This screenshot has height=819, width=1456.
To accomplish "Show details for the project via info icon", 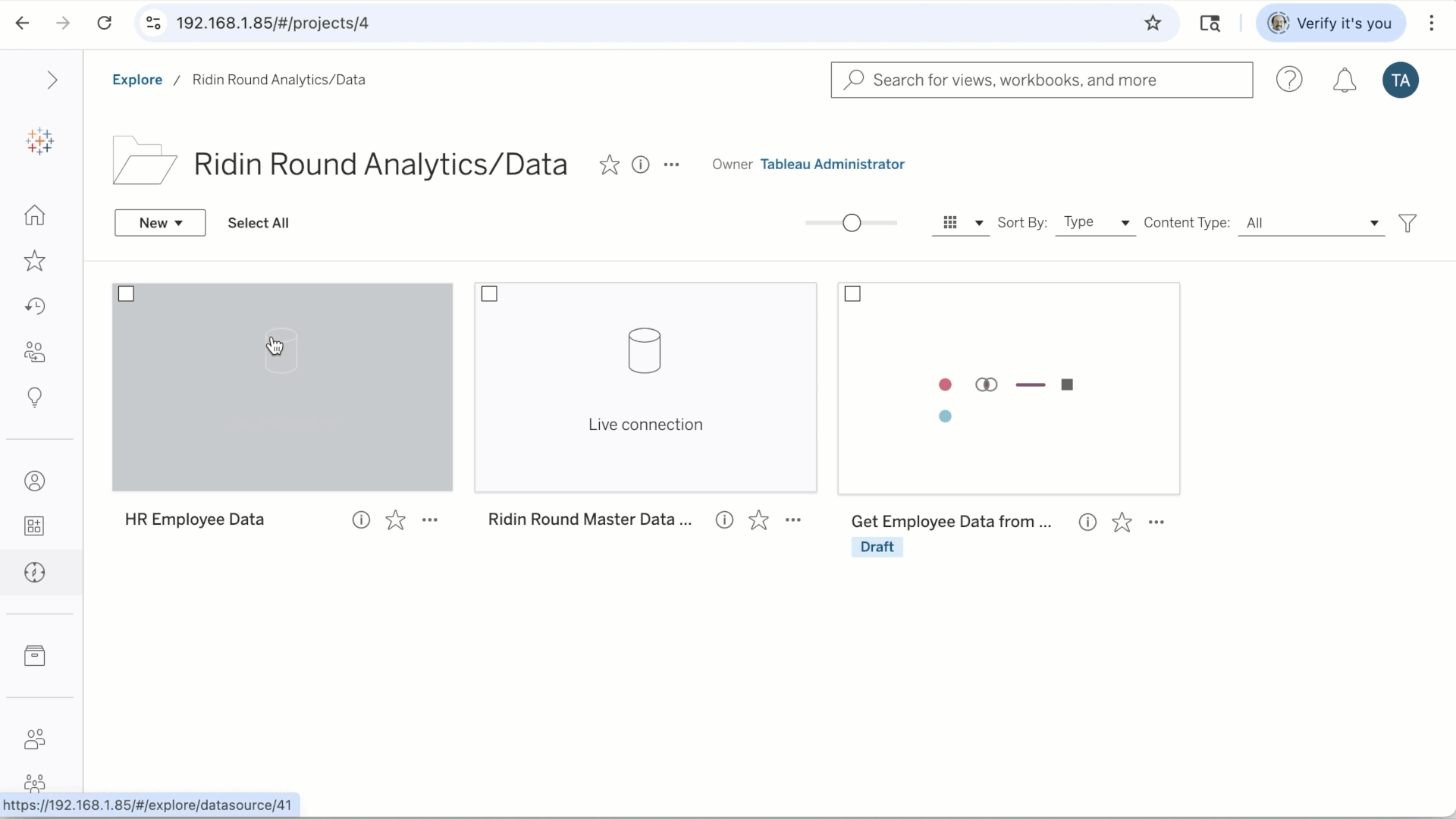I will 641,165.
